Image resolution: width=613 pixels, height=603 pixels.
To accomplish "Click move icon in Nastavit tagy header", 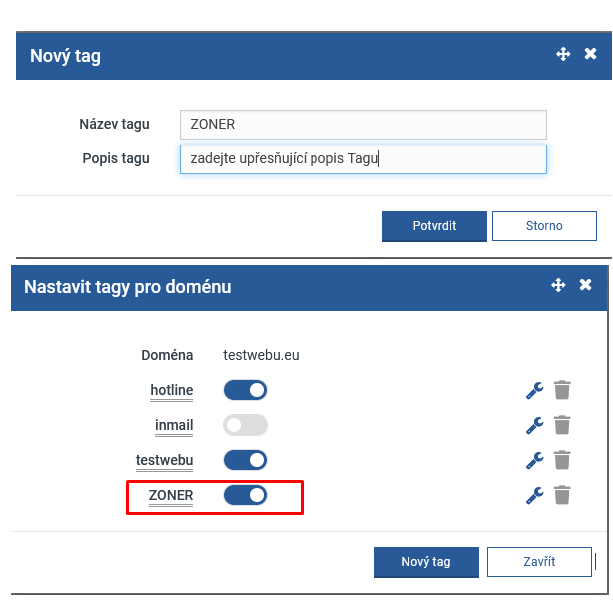I will tap(559, 286).
